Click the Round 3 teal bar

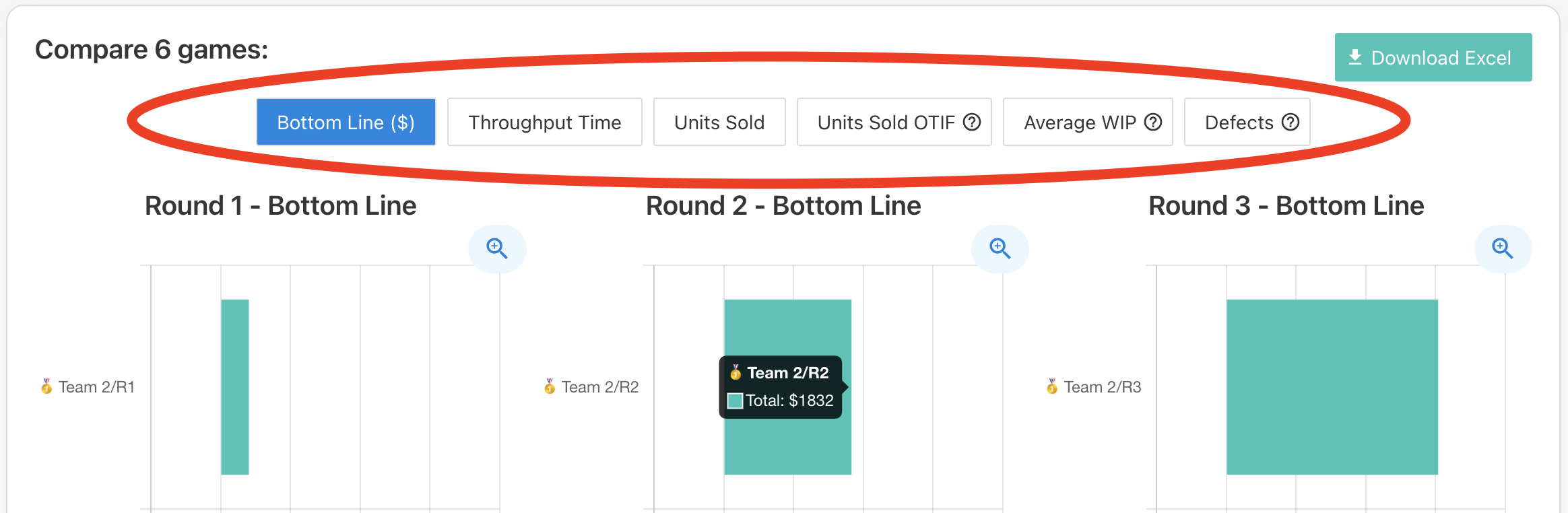(x=1332, y=386)
